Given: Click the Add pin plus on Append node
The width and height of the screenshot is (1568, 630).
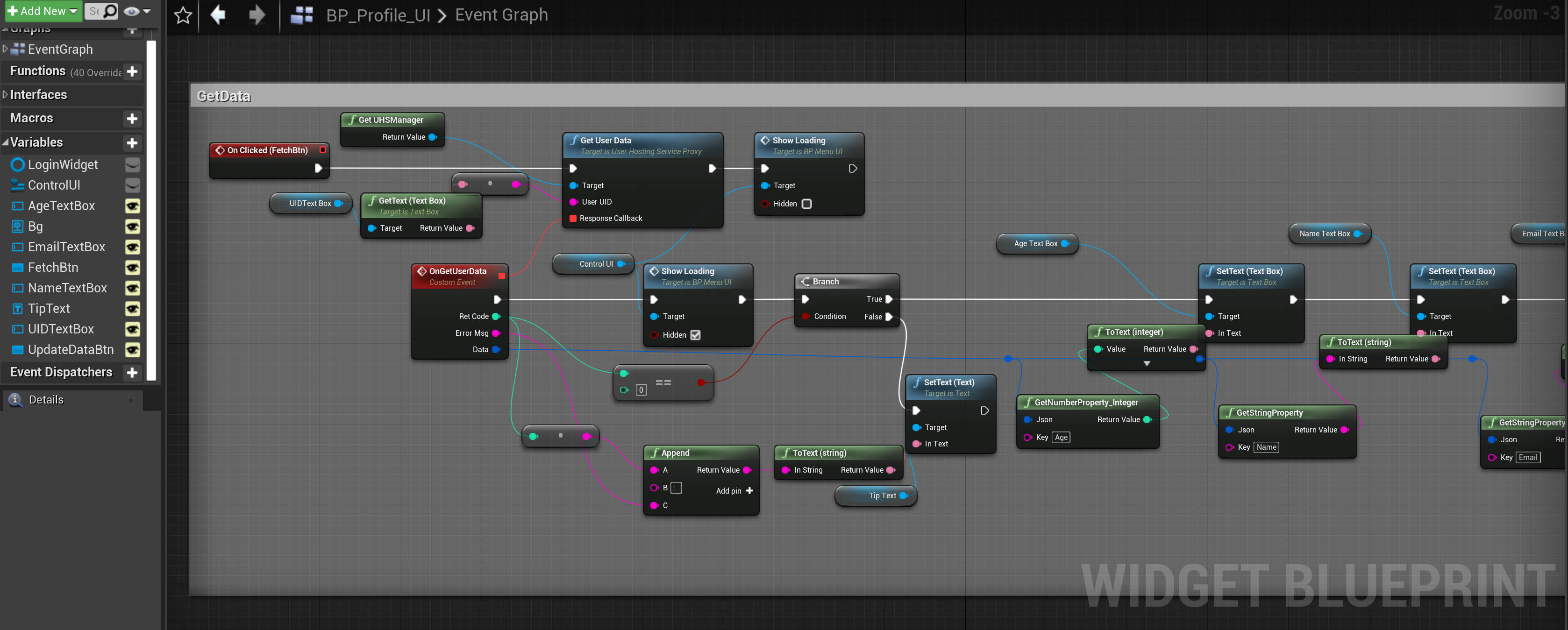Looking at the screenshot, I should tap(749, 491).
